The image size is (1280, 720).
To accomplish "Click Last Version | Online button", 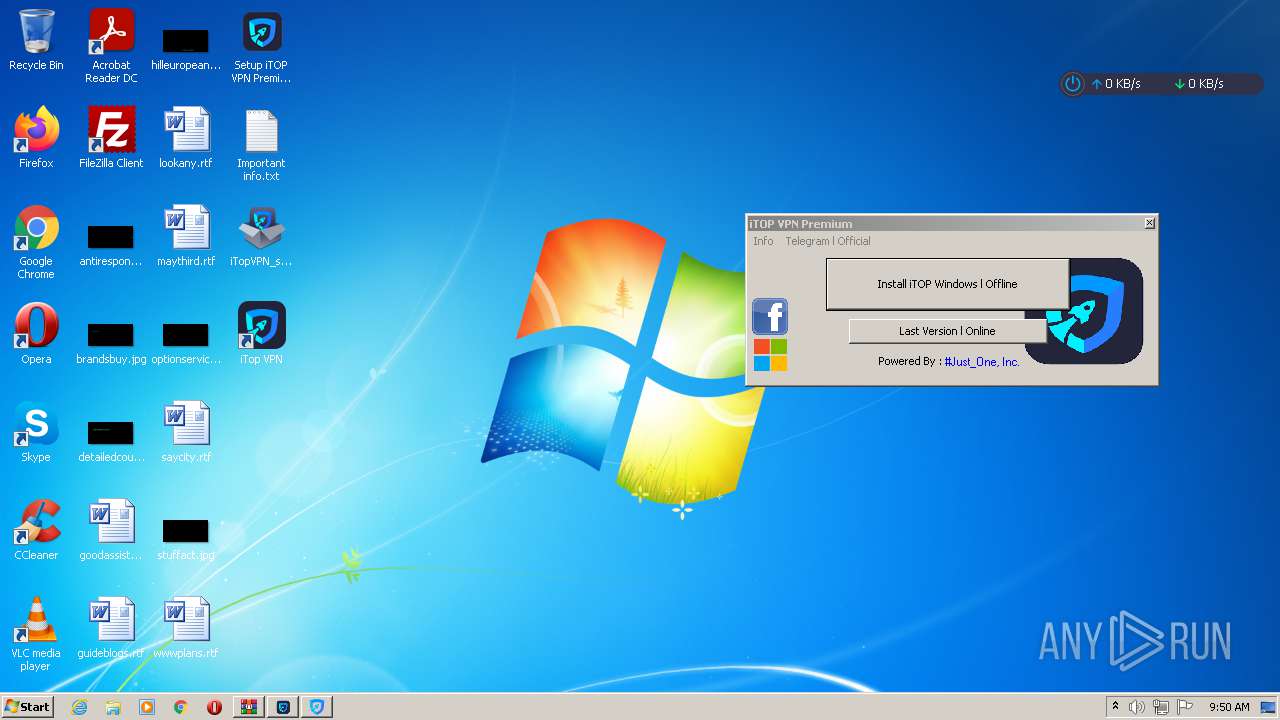I will click(947, 331).
